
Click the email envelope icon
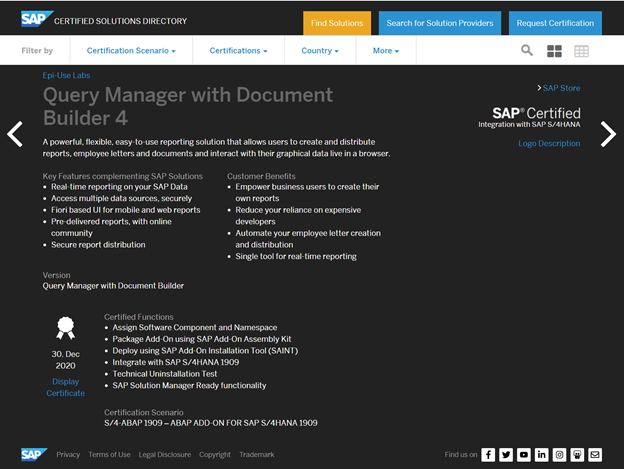595,455
